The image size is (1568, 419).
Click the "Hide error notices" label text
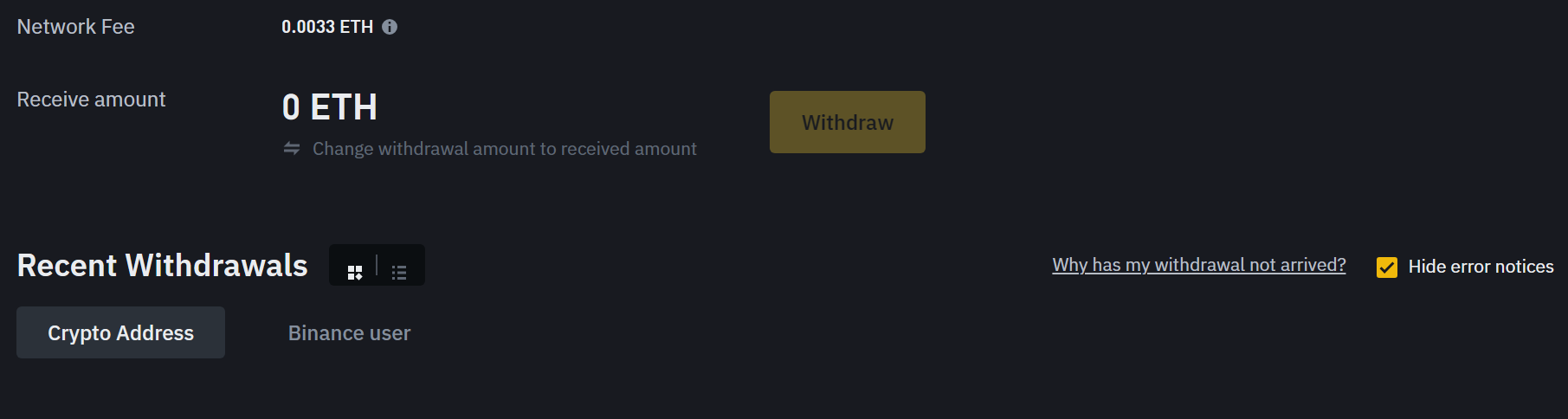[1481, 267]
